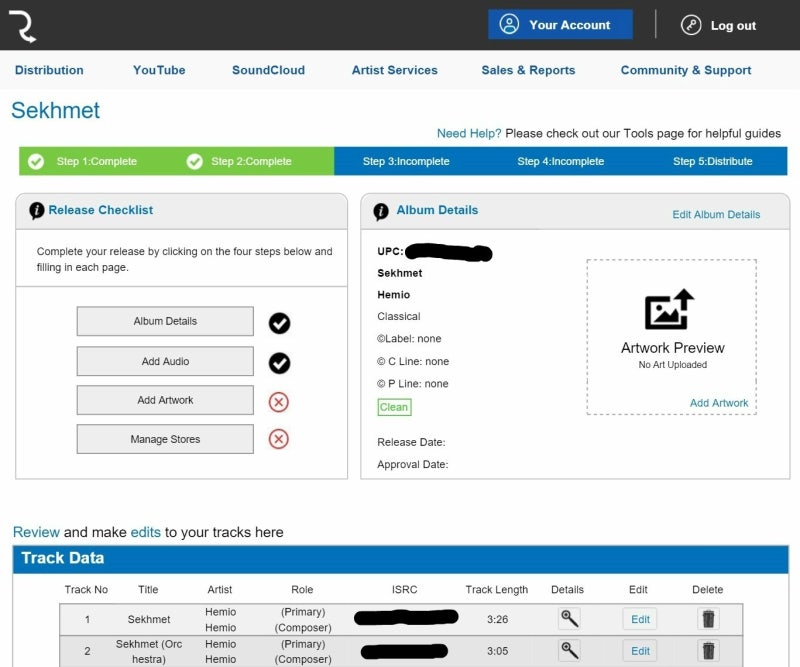Open the YouTube menu

pyautogui.click(x=159, y=70)
